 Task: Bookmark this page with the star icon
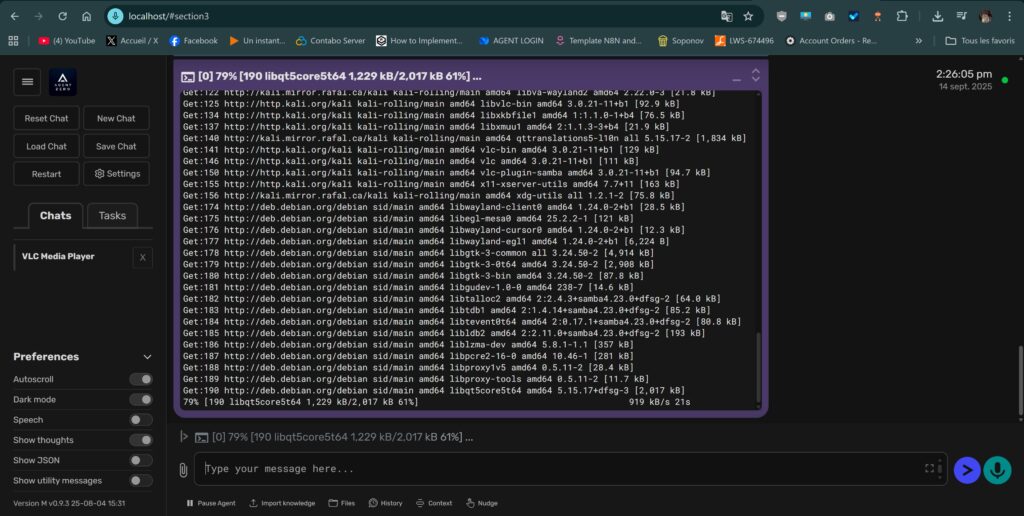(748, 16)
